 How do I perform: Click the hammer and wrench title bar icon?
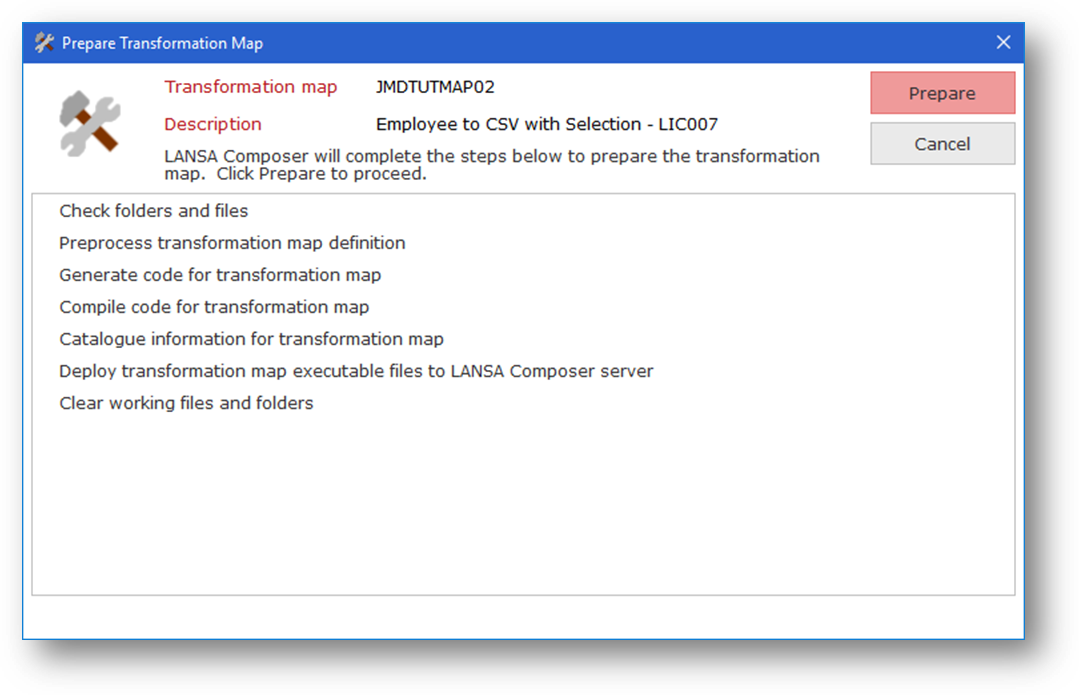[44, 43]
